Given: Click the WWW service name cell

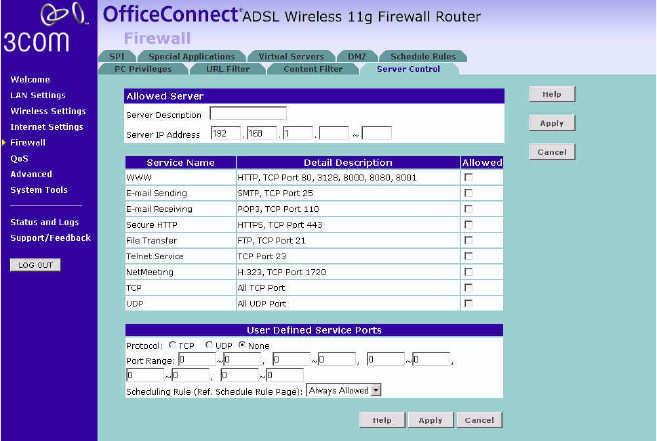Looking at the screenshot, I should [x=181, y=177].
